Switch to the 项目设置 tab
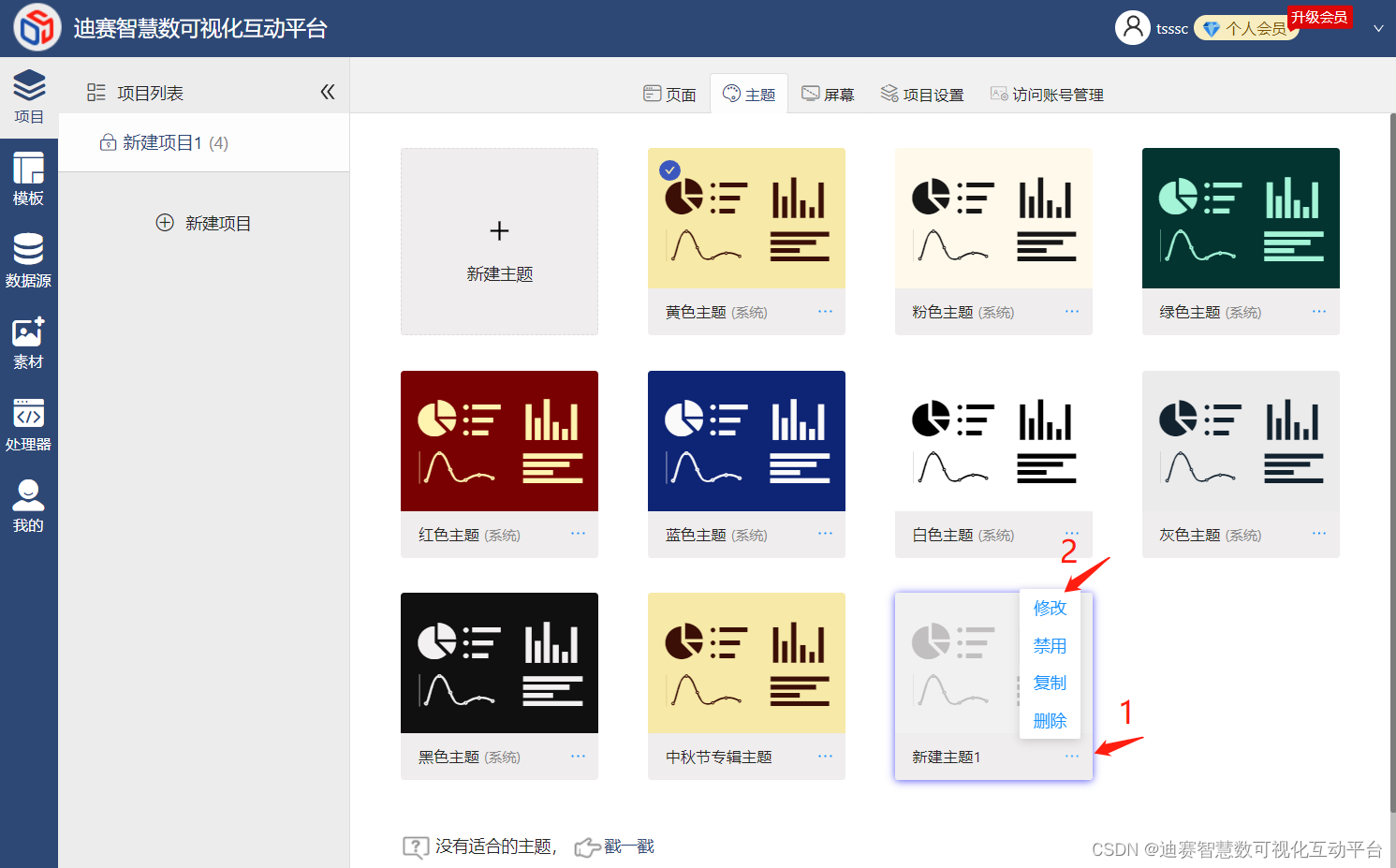Image resolution: width=1396 pixels, height=868 pixels. click(922, 95)
